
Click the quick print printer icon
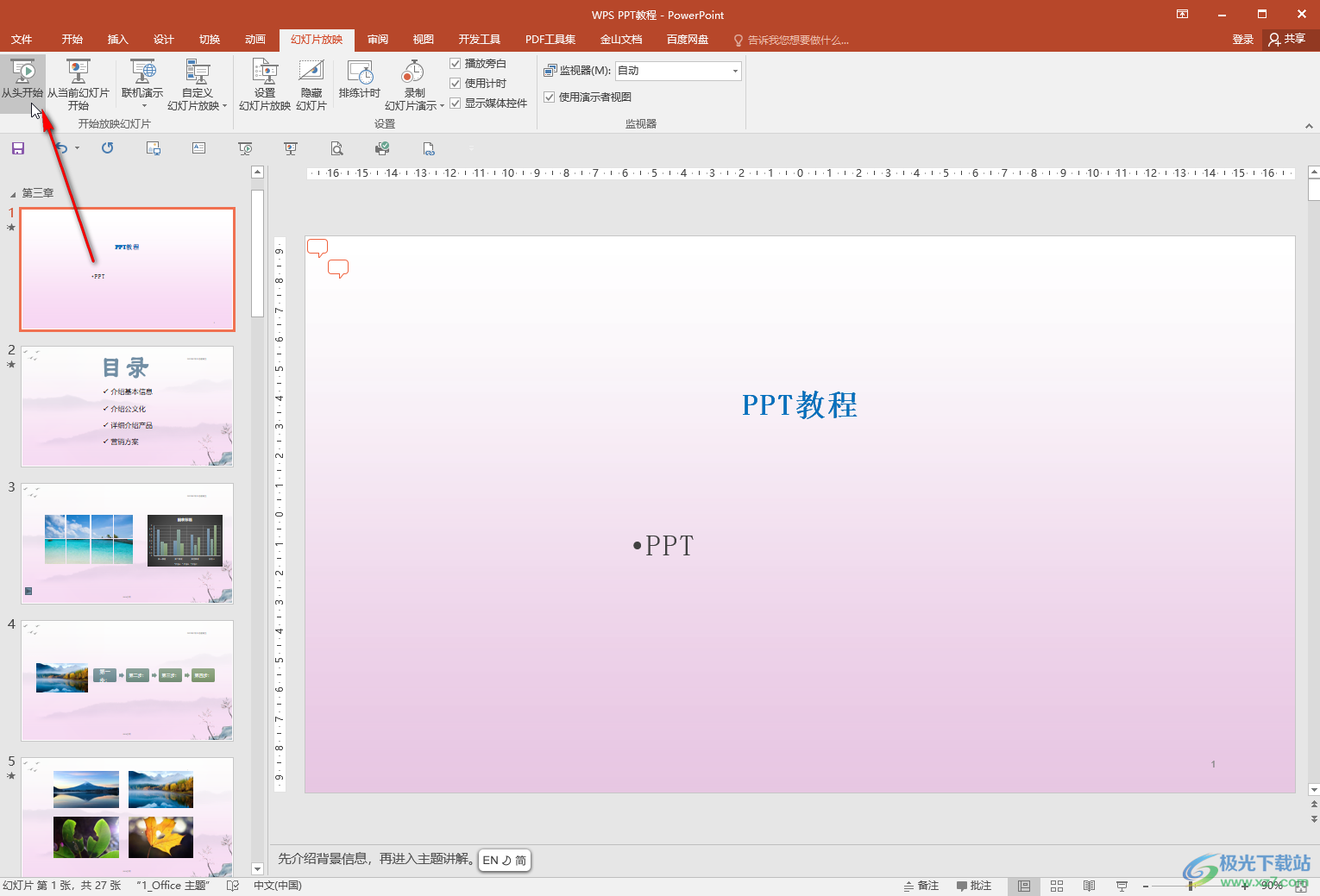tap(382, 148)
